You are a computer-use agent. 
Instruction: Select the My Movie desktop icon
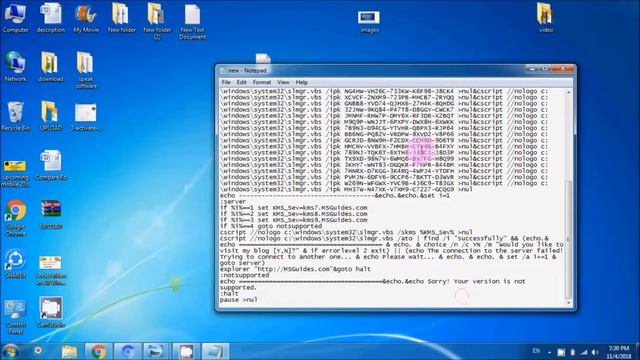(86, 18)
